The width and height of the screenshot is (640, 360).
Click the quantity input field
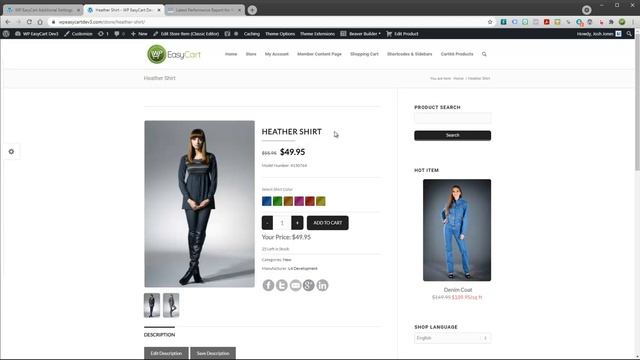[282, 223]
